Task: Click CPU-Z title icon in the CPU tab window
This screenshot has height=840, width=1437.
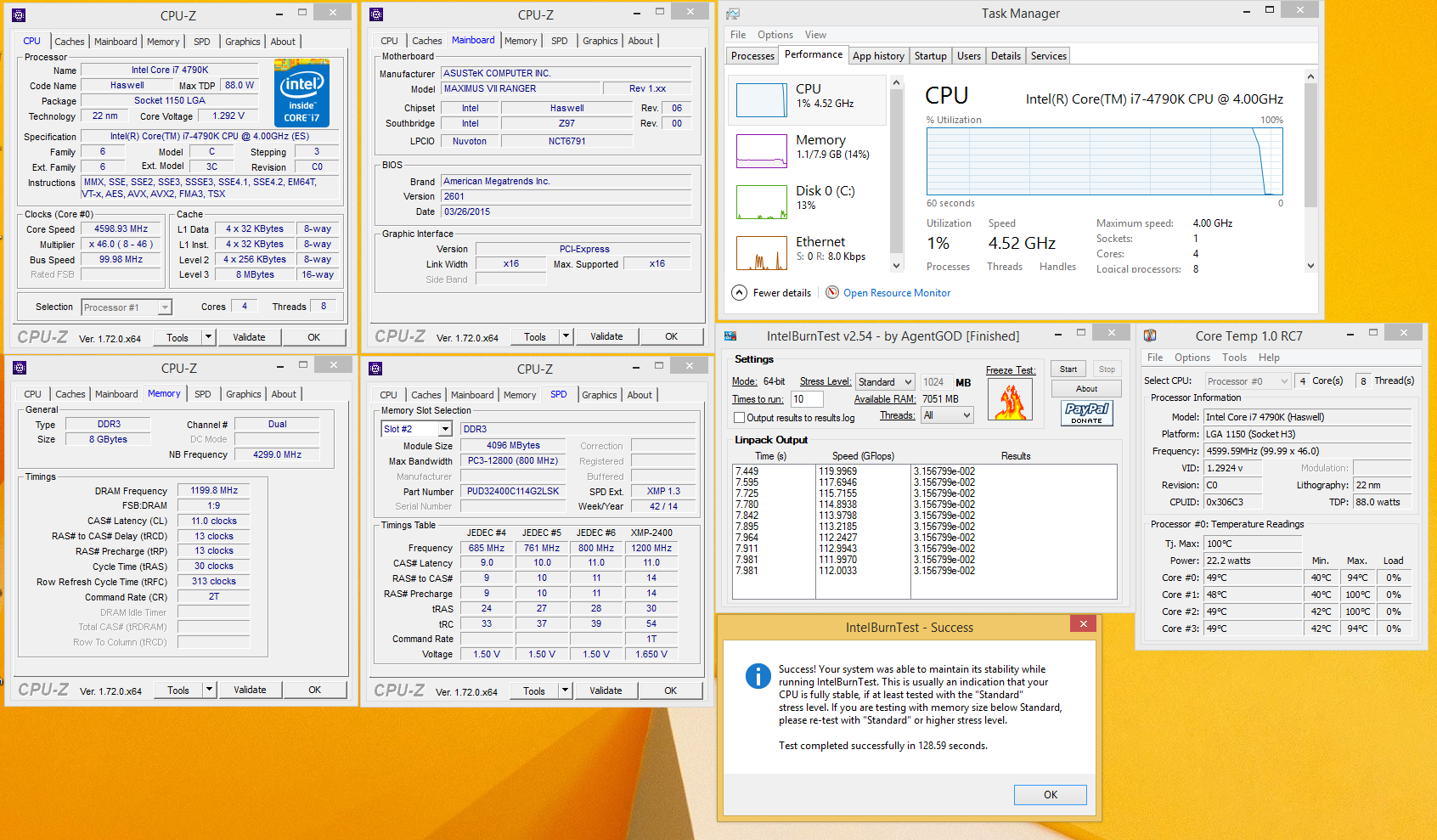Action: 19,15
